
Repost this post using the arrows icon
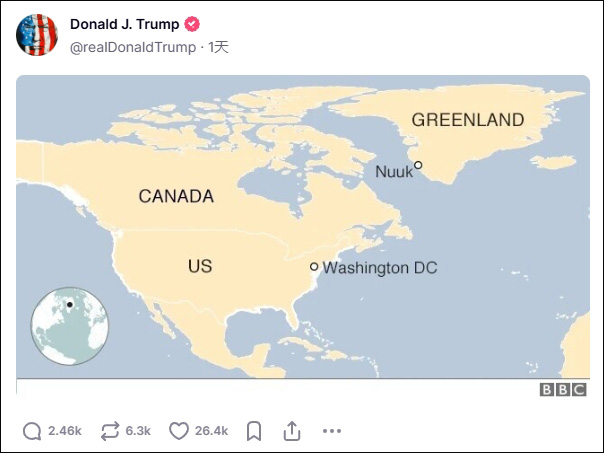click(110, 431)
